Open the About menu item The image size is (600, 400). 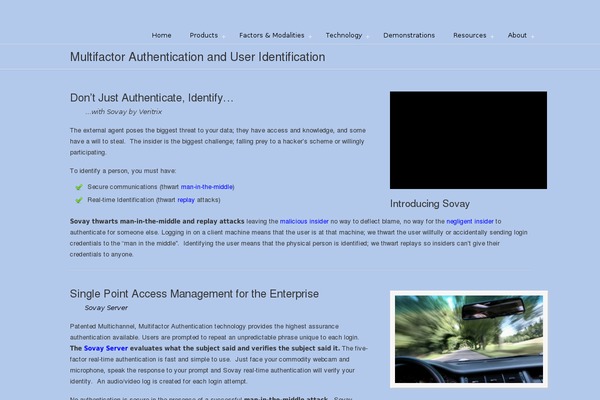tap(517, 35)
